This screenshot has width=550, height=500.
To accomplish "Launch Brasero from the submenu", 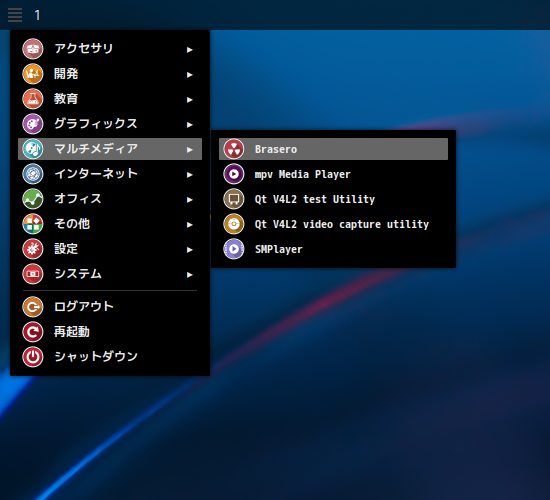I will (333, 149).
